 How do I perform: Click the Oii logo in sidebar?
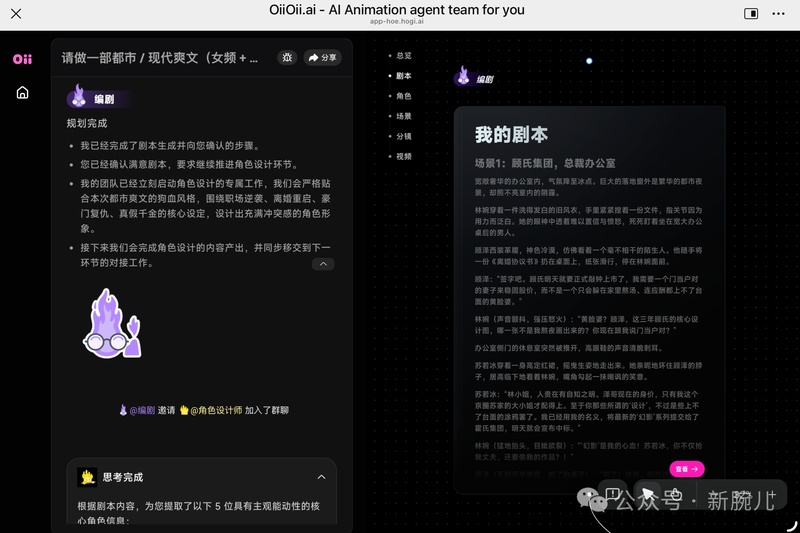[22, 59]
